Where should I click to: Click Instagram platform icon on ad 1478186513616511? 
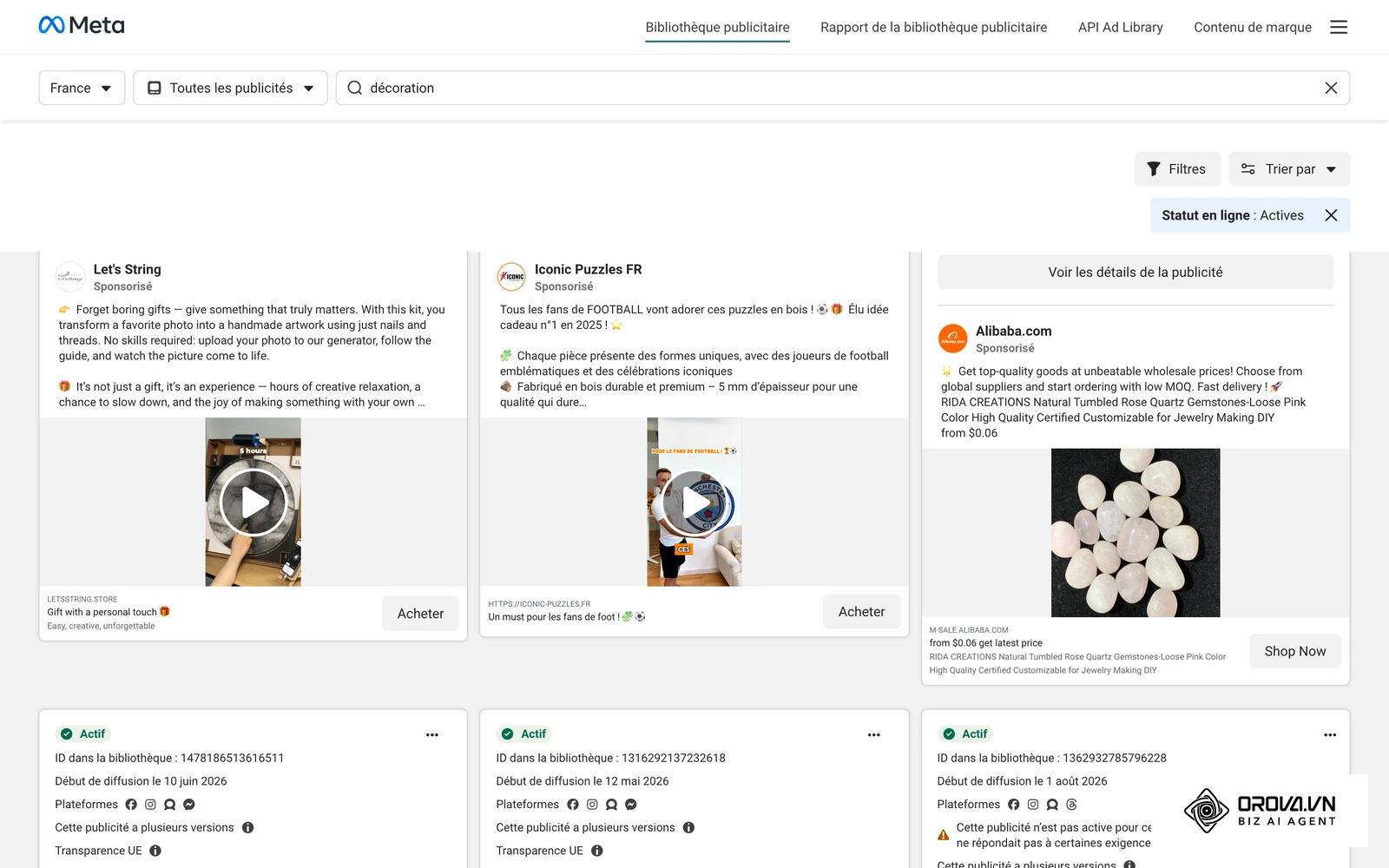pyautogui.click(x=150, y=805)
